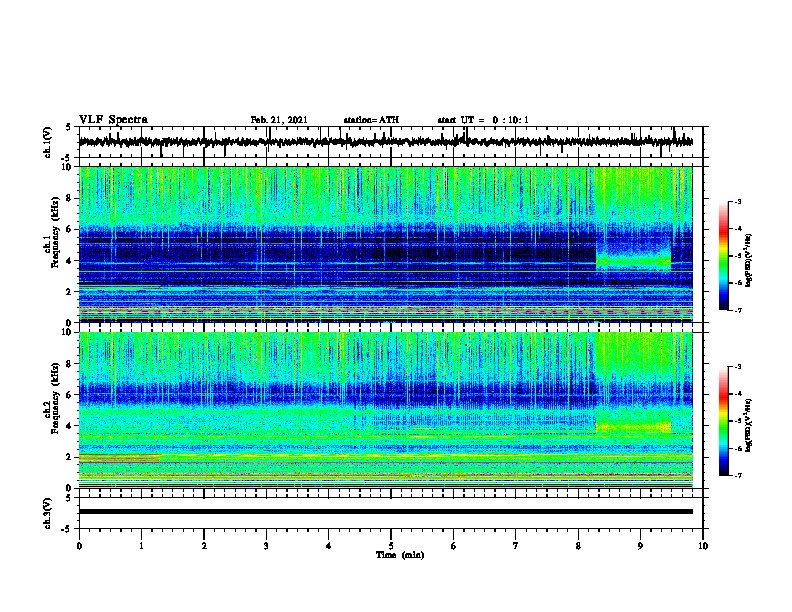Click the "8" kHz tick of ch.2 spectrogram

69,364
